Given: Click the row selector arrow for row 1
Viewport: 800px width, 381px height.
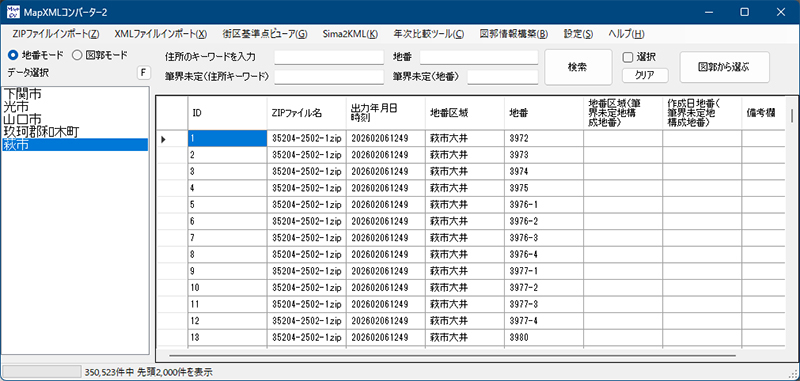Looking at the screenshot, I should click(x=172, y=138).
